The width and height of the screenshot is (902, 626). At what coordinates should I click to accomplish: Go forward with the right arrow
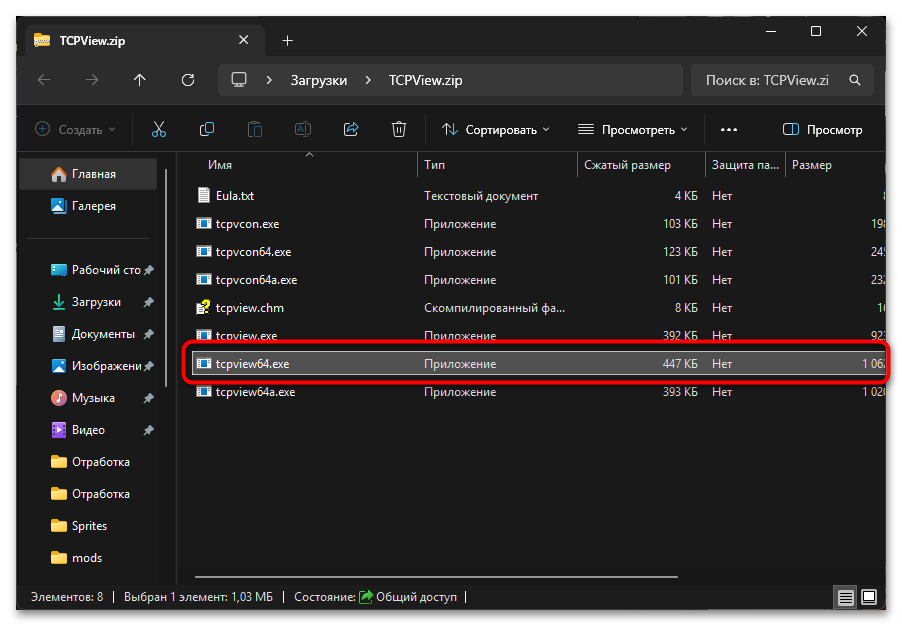tap(92, 80)
